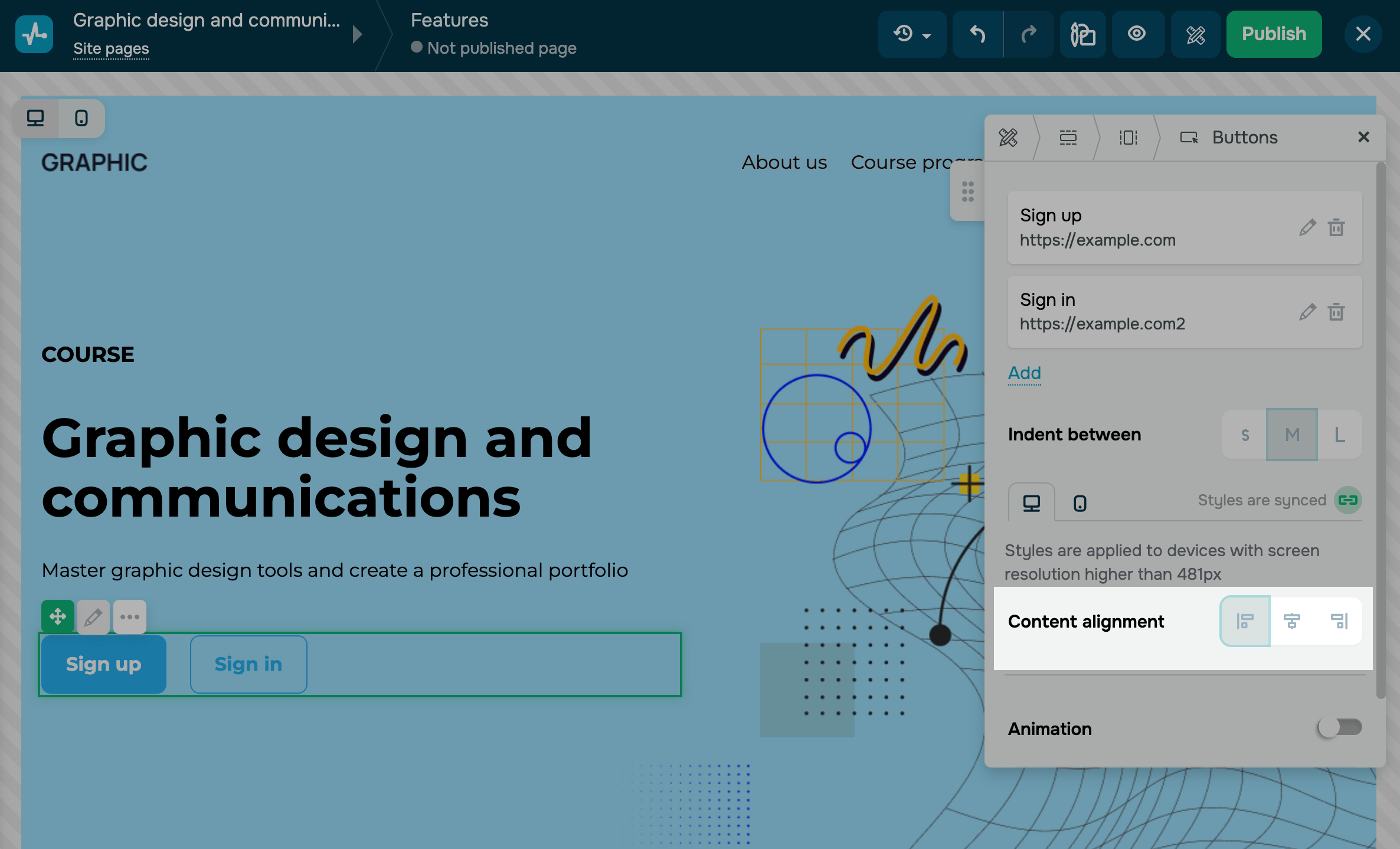The image size is (1400, 849).
Task: Click the green move handle above the buttons block
Action: coord(58,616)
